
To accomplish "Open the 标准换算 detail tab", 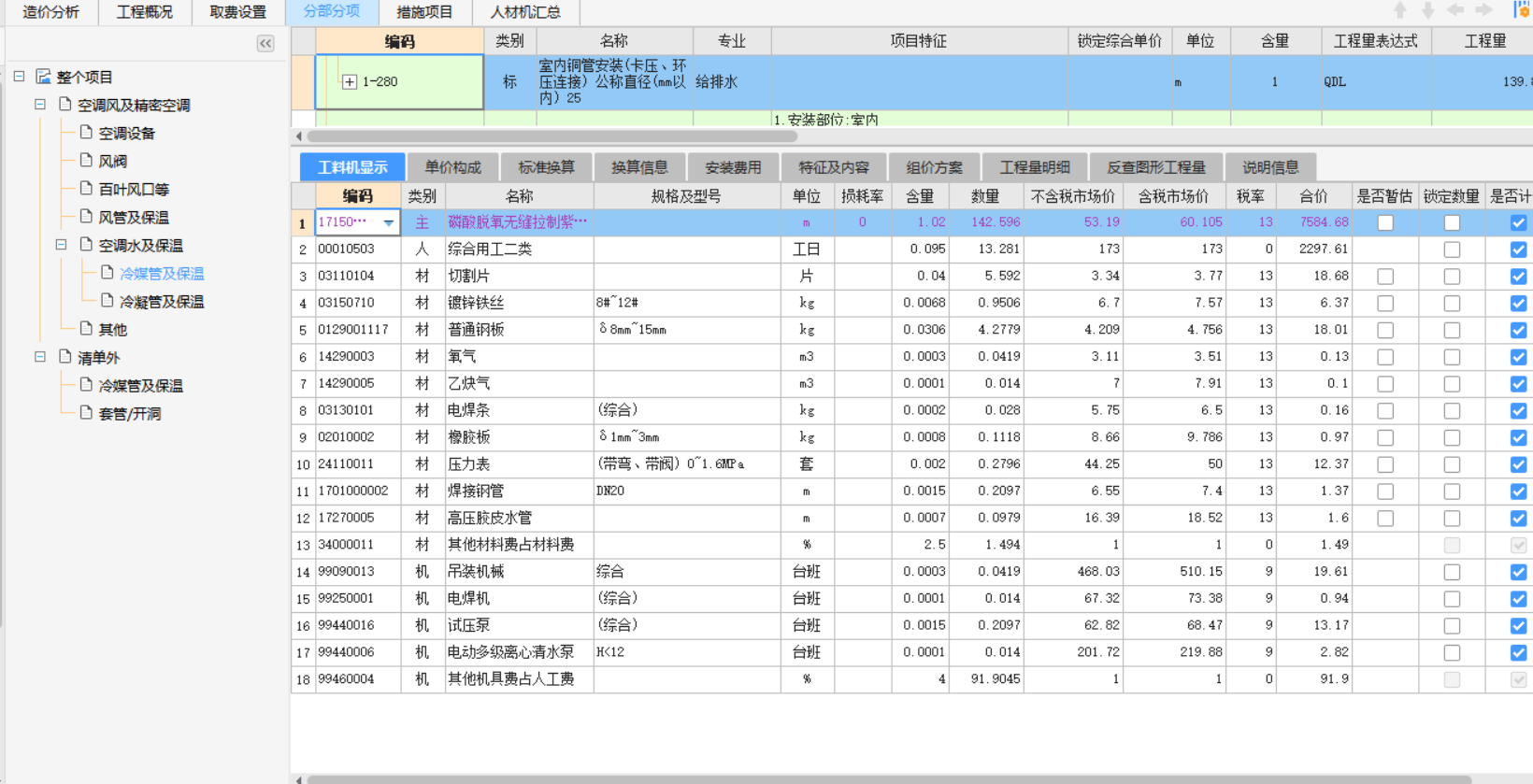I will 546,167.
